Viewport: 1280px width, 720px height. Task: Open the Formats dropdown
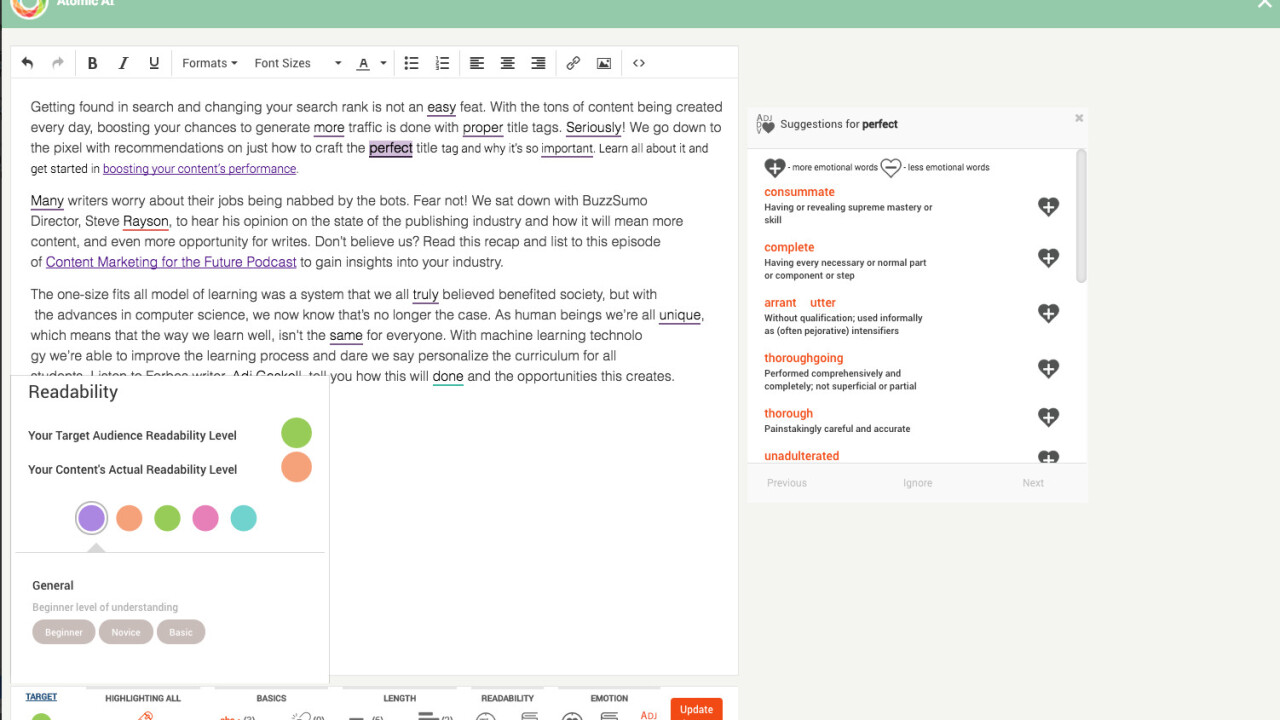pos(209,63)
